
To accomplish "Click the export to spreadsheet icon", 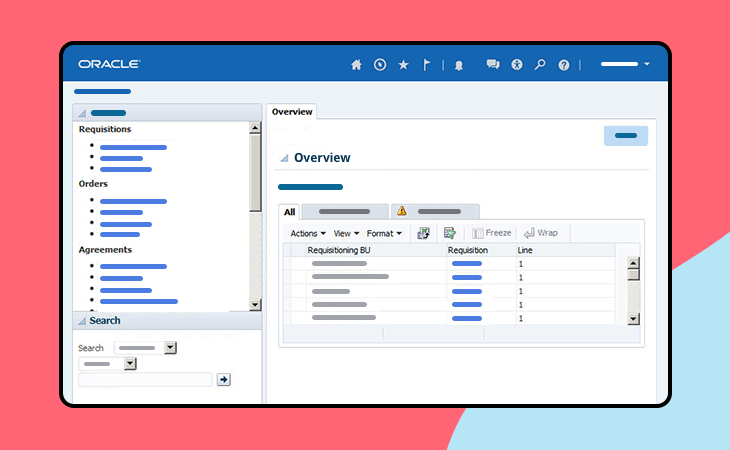I will tap(423, 233).
